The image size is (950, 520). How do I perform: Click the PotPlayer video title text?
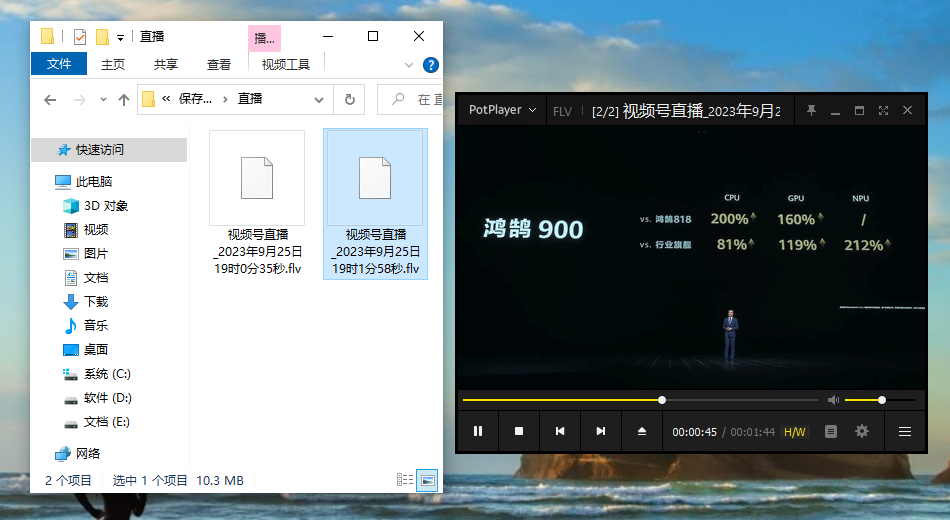tap(686, 111)
